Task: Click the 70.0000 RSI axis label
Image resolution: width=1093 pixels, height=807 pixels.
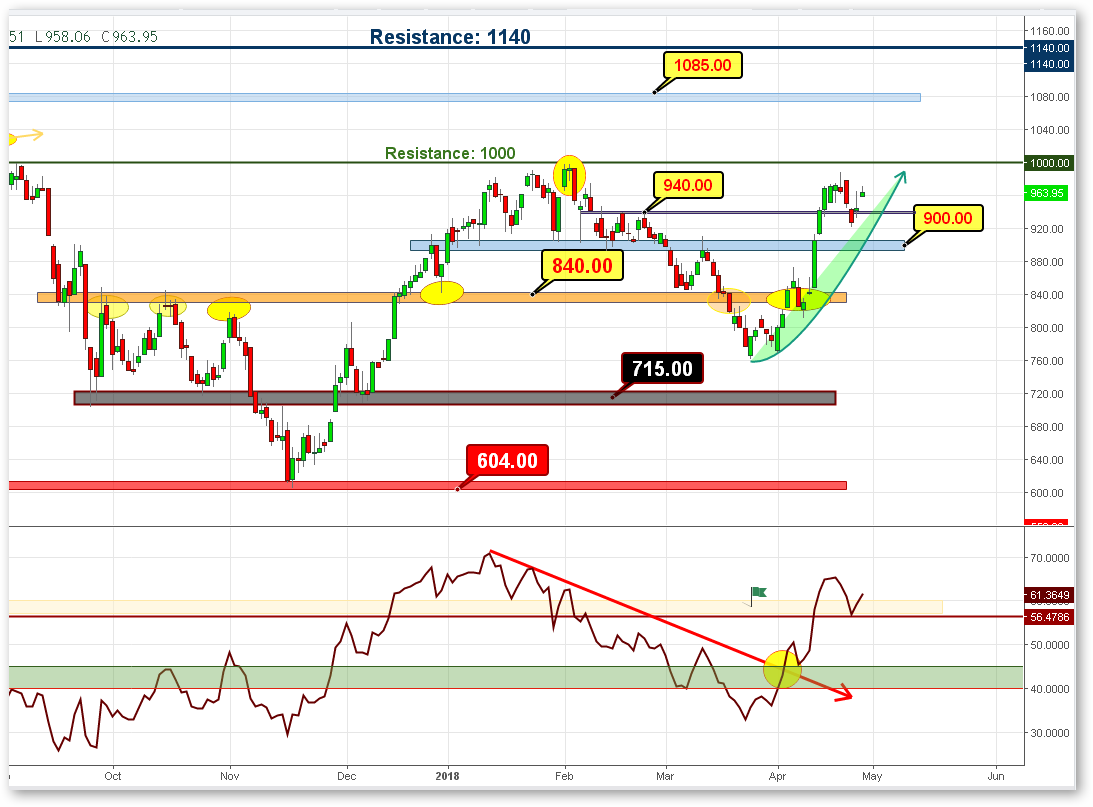Action: tap(1050, 558)
